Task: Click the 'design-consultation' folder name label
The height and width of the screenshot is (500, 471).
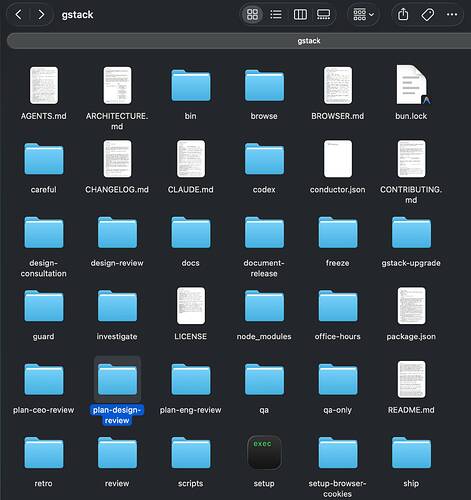Action: click(x=44, y=268)
